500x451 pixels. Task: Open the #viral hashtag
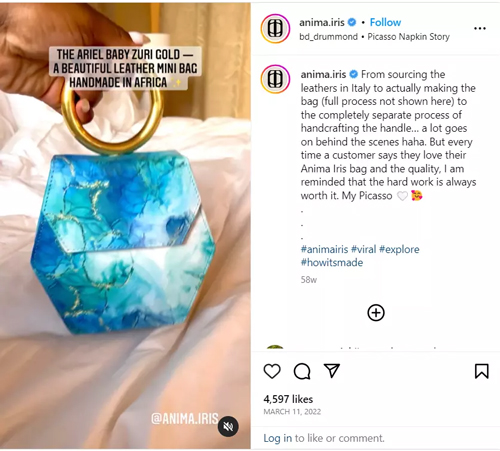[364, 249]
